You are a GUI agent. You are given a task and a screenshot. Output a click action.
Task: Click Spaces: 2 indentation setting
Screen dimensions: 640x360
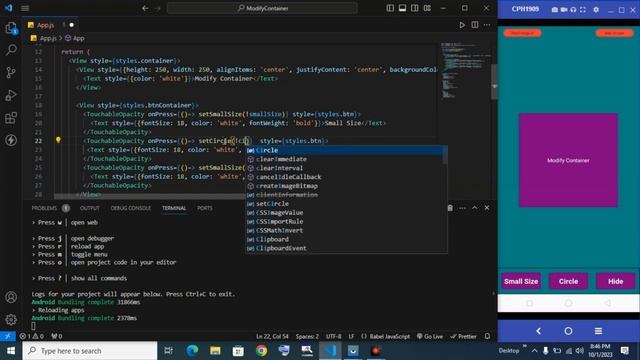tap(307, 336)
